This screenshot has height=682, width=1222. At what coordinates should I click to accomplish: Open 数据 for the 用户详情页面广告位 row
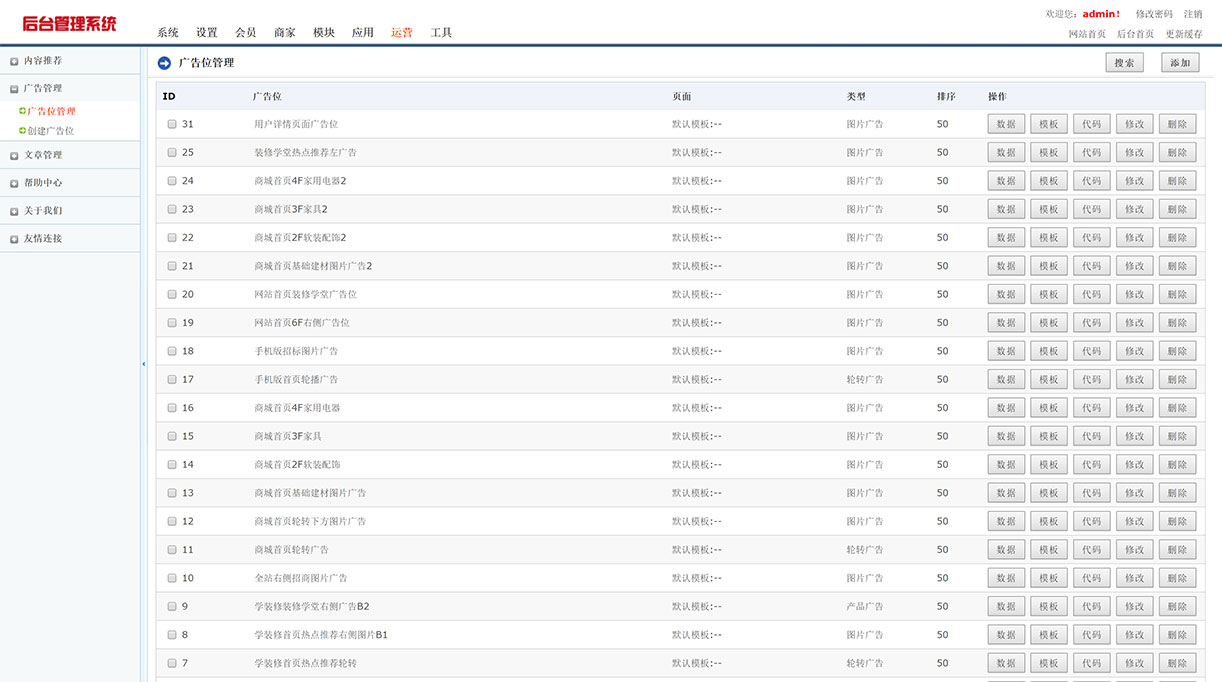click(1005, 123)
